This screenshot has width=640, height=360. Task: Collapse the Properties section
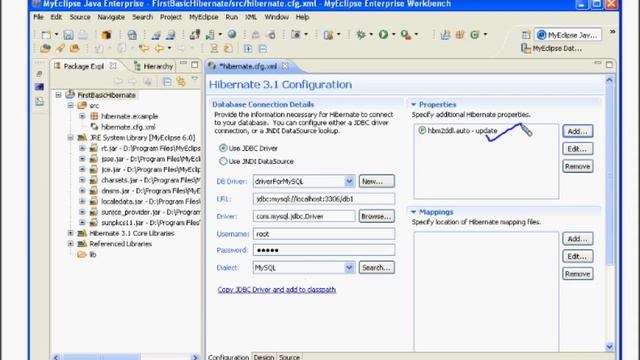coord(413,104)
